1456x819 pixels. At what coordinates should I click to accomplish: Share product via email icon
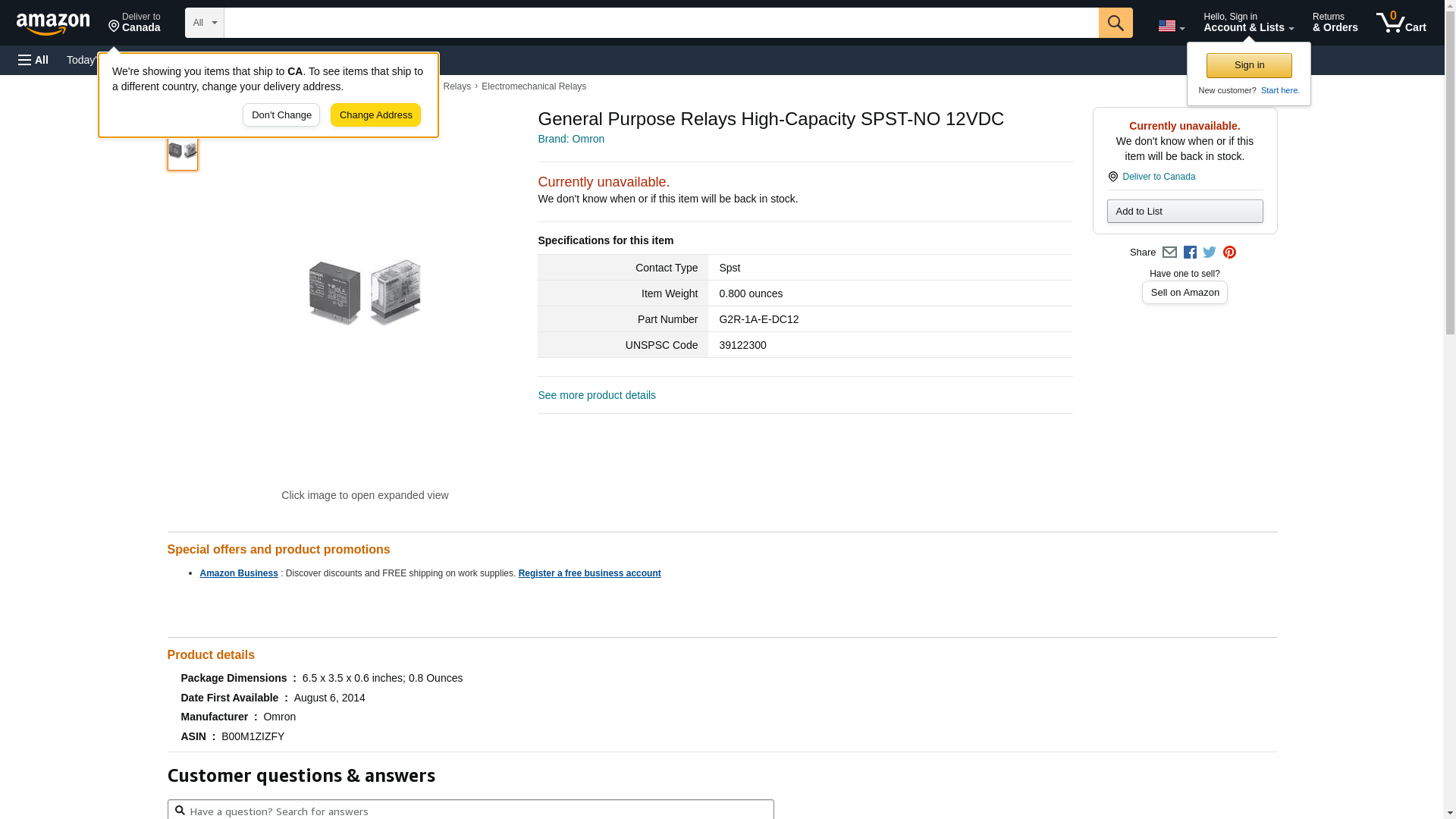[1169, 253]
